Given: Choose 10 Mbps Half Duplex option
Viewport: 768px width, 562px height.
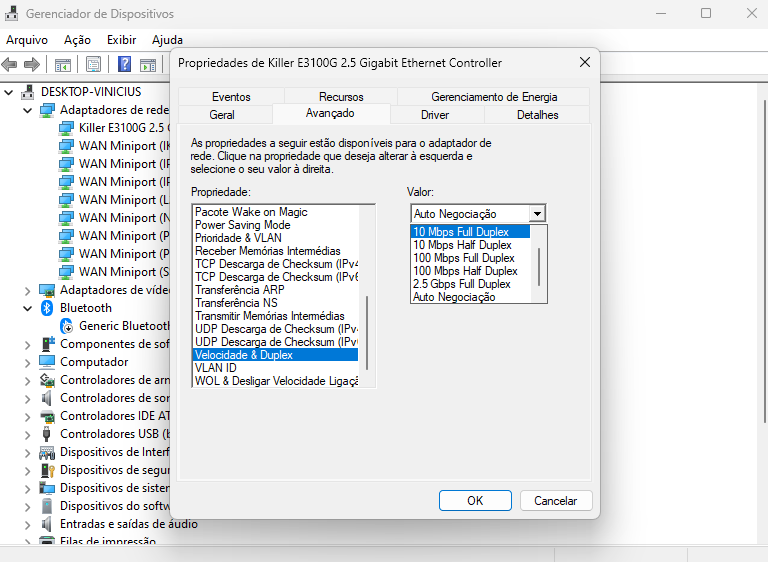Looking at the screenshot, I should point(471,244).
